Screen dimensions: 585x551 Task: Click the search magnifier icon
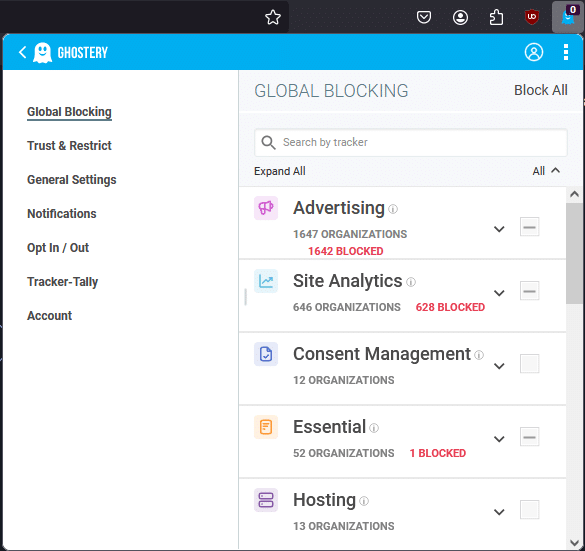[268, 143]
